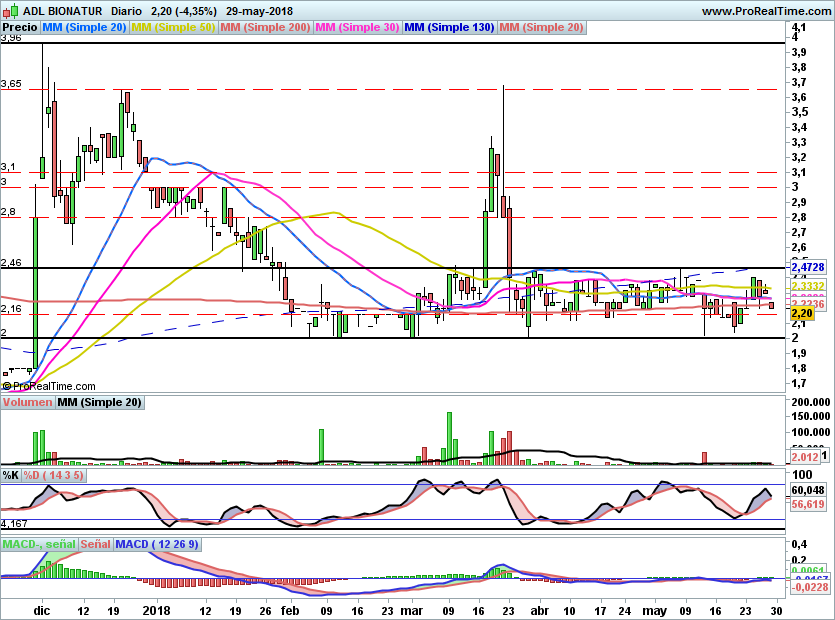835x620 pixels.
Task: Click the 2.012 volume value tag
Action: tap(805, 456)
